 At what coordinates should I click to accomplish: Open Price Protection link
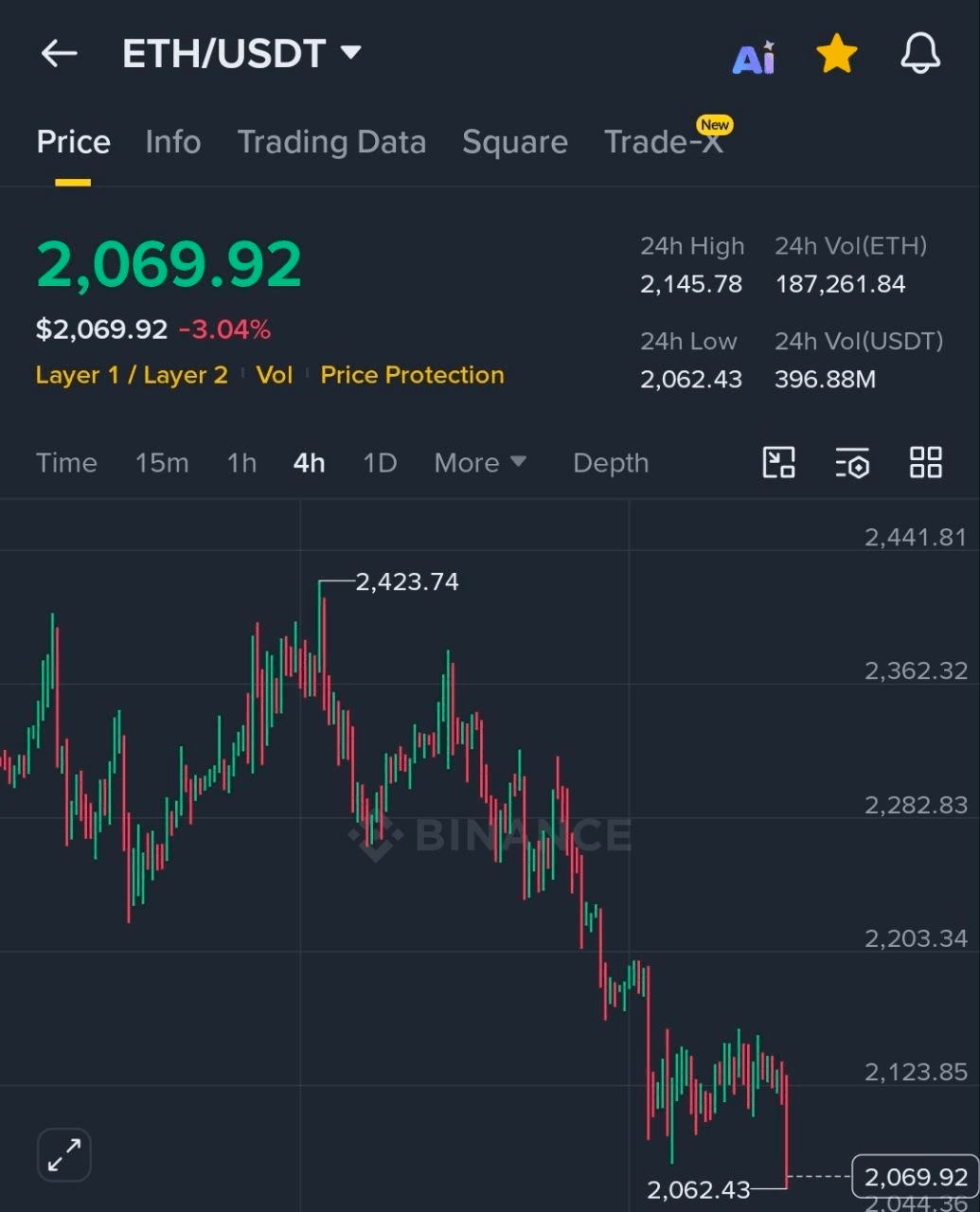pos(412,375)
